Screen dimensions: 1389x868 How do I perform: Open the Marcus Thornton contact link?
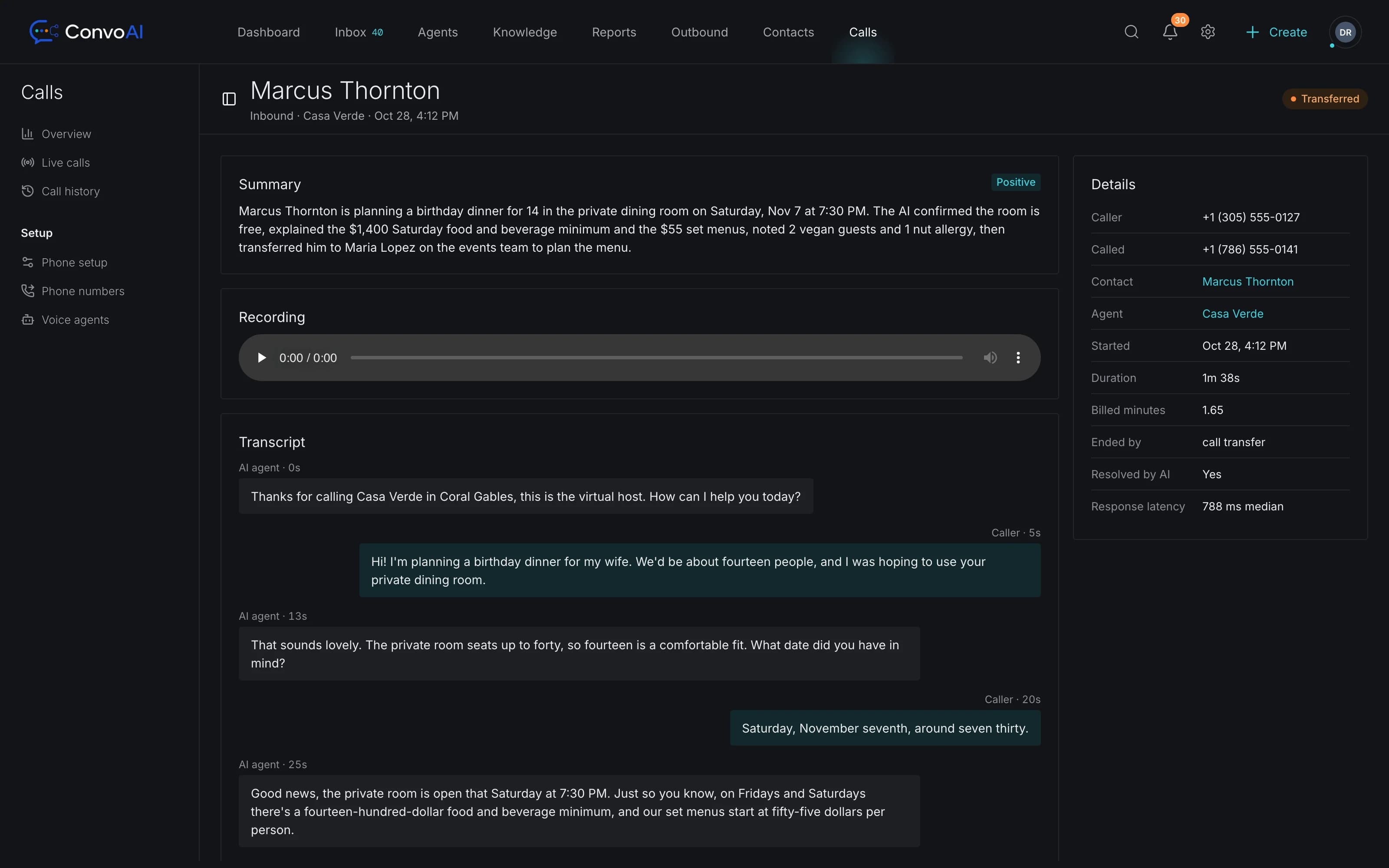pyautogui.click(x=1248, y=281)
